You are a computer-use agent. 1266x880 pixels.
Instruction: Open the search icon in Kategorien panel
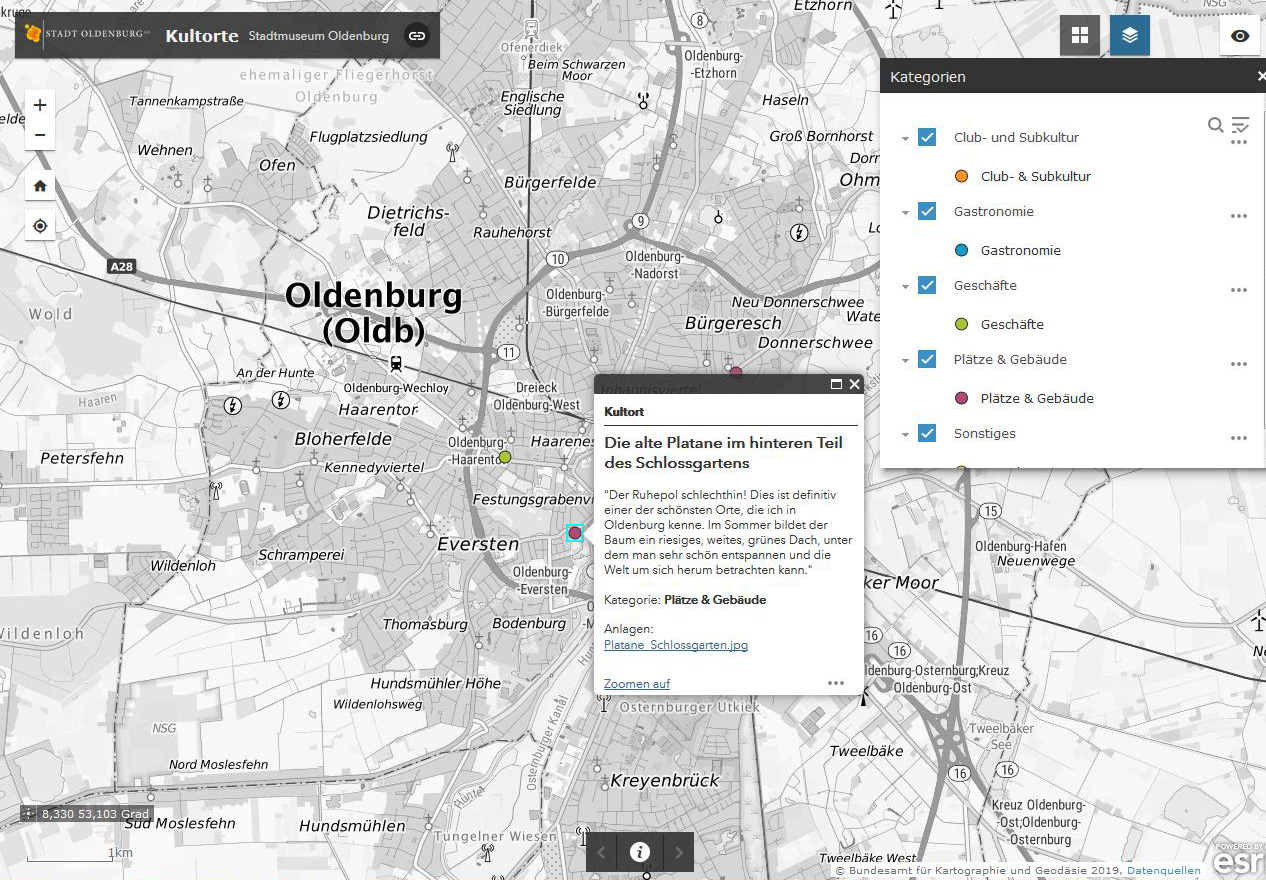[1215, 125]
